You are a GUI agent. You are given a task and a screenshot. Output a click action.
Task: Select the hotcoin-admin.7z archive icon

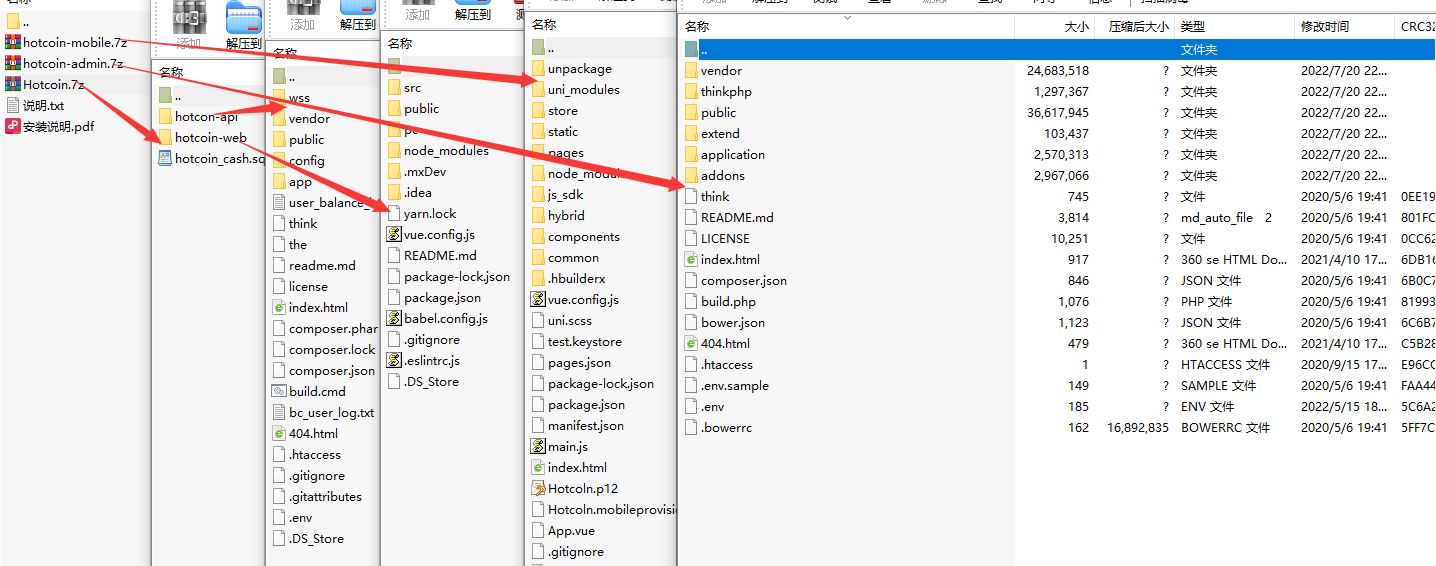pos(13,63)
